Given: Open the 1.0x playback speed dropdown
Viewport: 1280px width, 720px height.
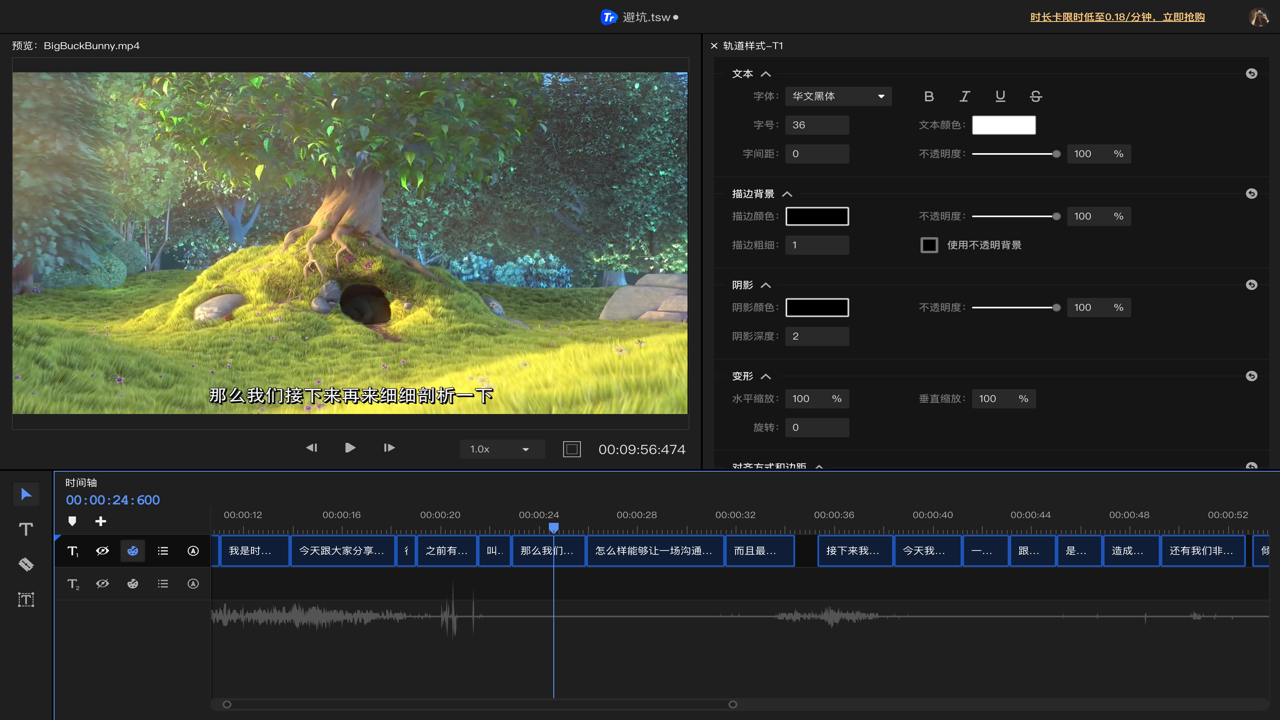Looking at the screenshot, I should [x=501, y=449].
